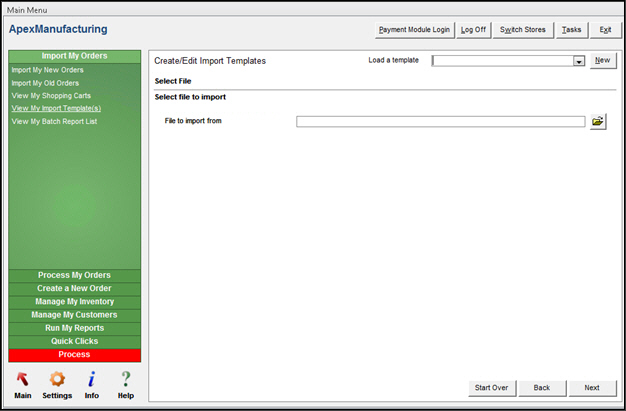This screenshot has height=411, width=626.
Task: Select Import My Orders section header
Action: point(75,56)
